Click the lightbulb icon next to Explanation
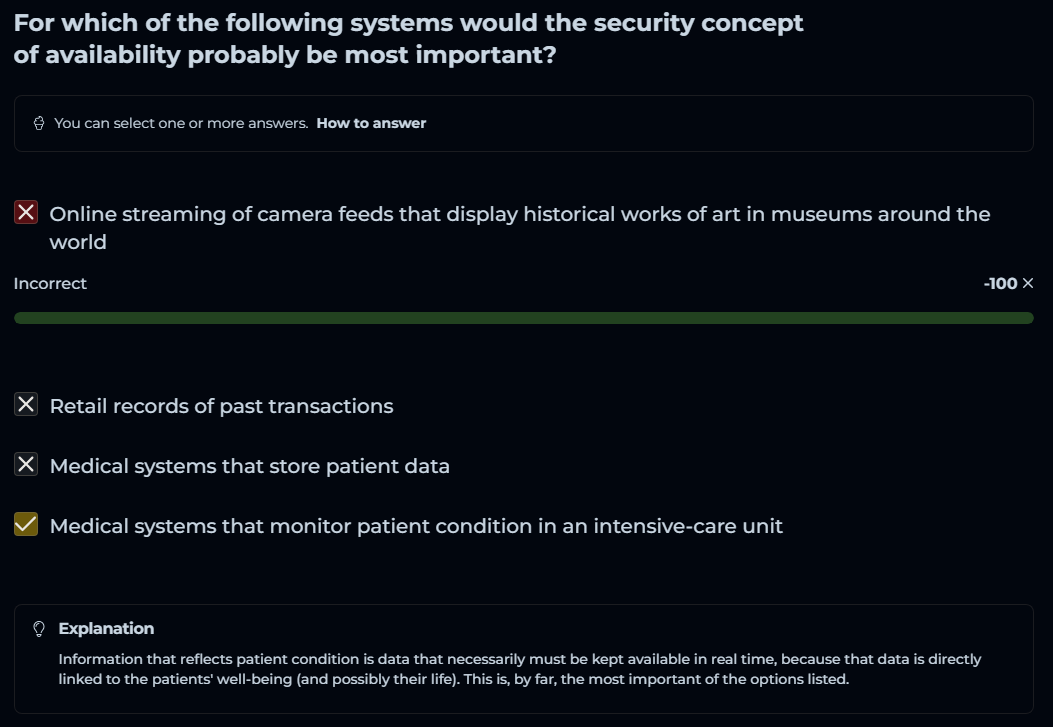The width and height of the screenshot is (1053, 727). pyautogui.click(x=40, y=629)
